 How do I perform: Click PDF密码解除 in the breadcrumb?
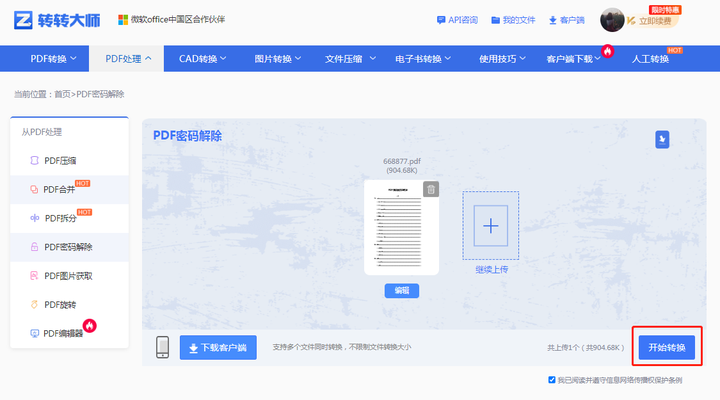[100, 94]
